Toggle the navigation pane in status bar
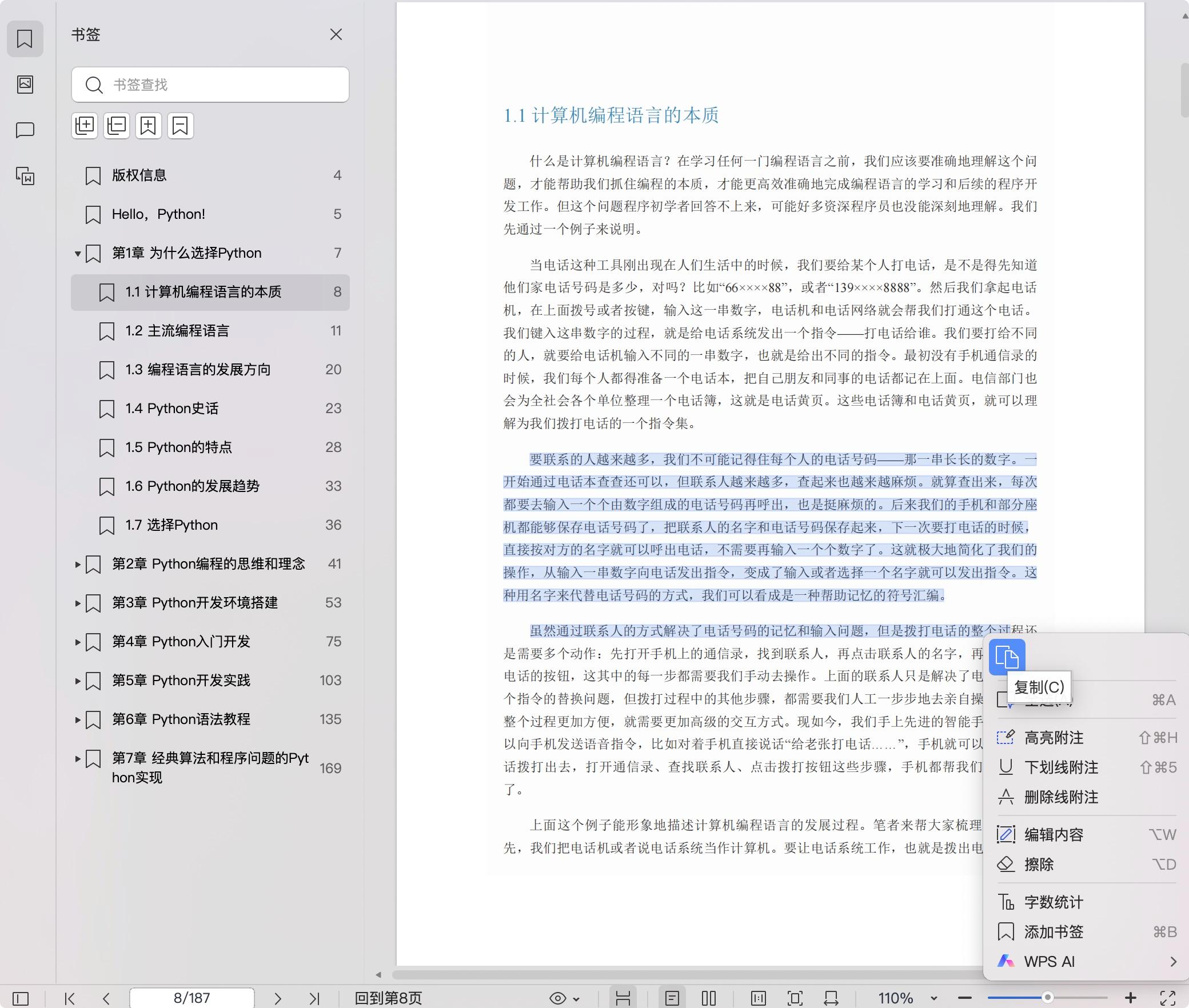The width and height of the screenshot is (1189, 1008). [x=21, y=998]
